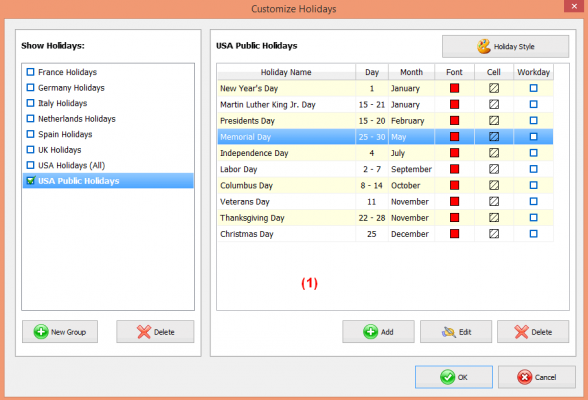Screen dimensions: 588x400
Task: Click the Month column header
Action: pos(411,72)
